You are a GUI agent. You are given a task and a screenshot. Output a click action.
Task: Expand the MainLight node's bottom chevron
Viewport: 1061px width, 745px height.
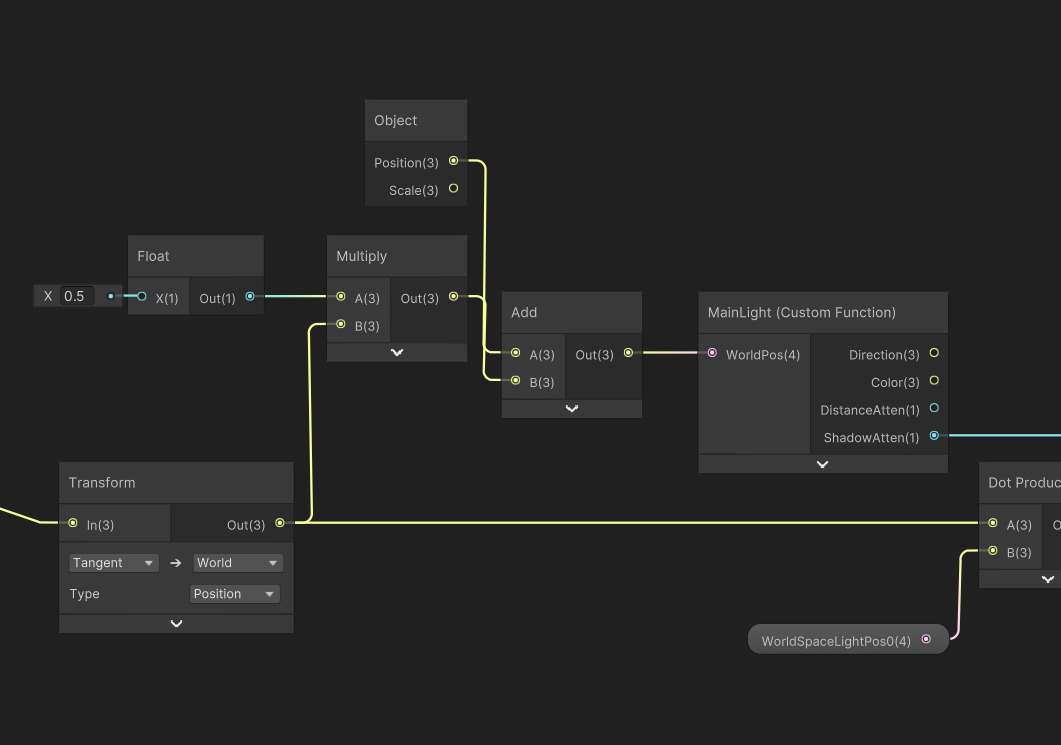(822, 464)
